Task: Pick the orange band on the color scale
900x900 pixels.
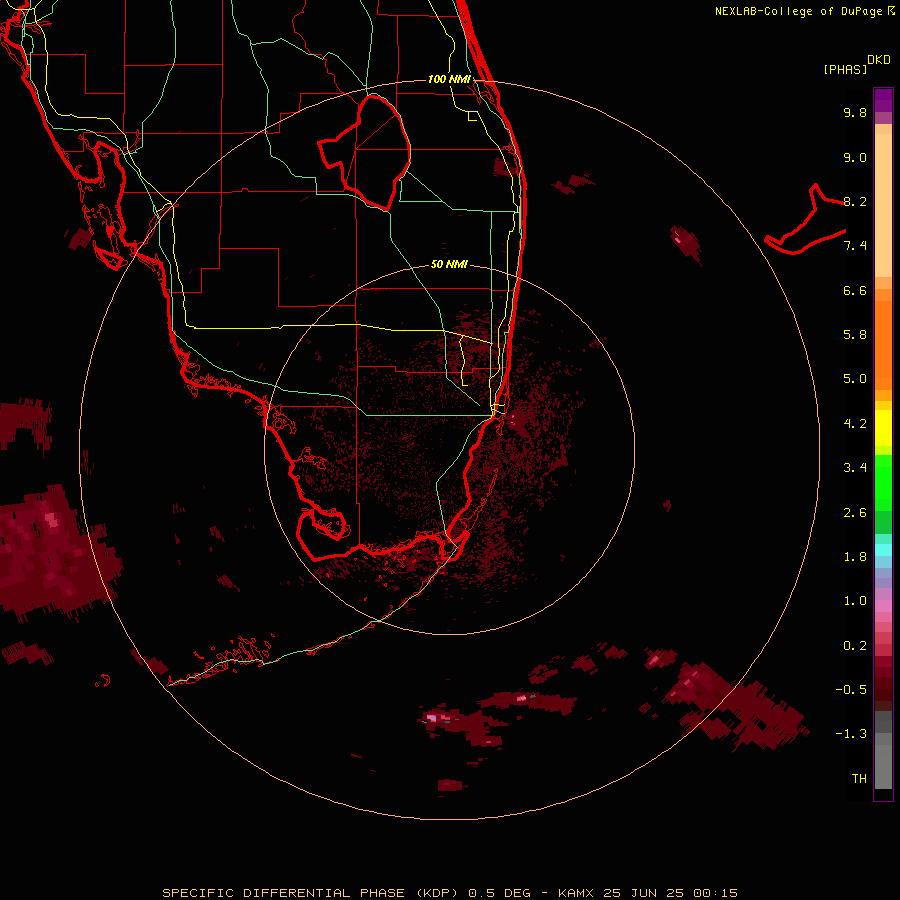Action: 883,346
